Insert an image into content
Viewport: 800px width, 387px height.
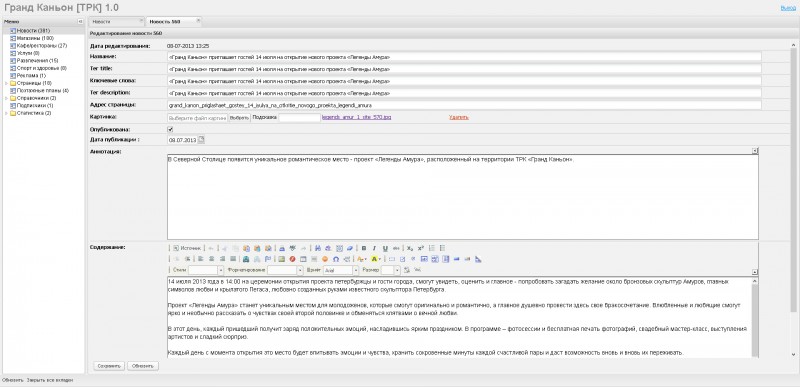pos(282,259)
